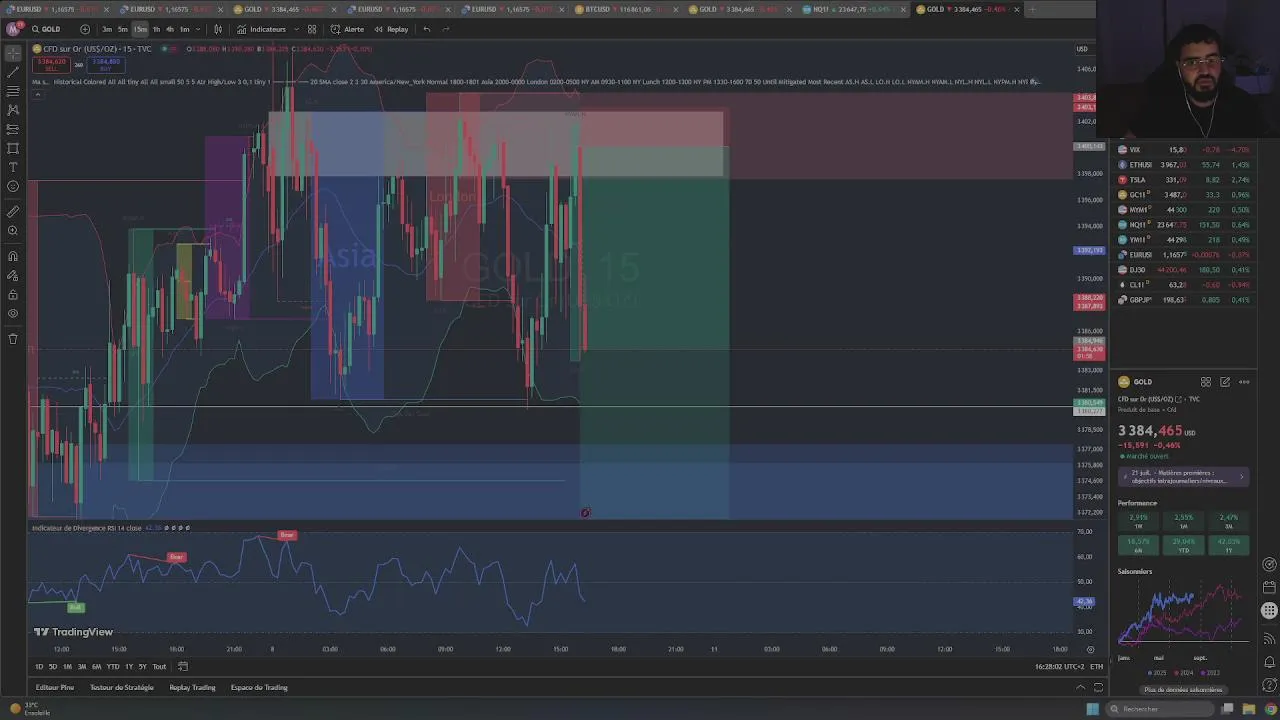Click the add symbol plus icon
The image size is (1280, 720).
[x=84, y=29]
